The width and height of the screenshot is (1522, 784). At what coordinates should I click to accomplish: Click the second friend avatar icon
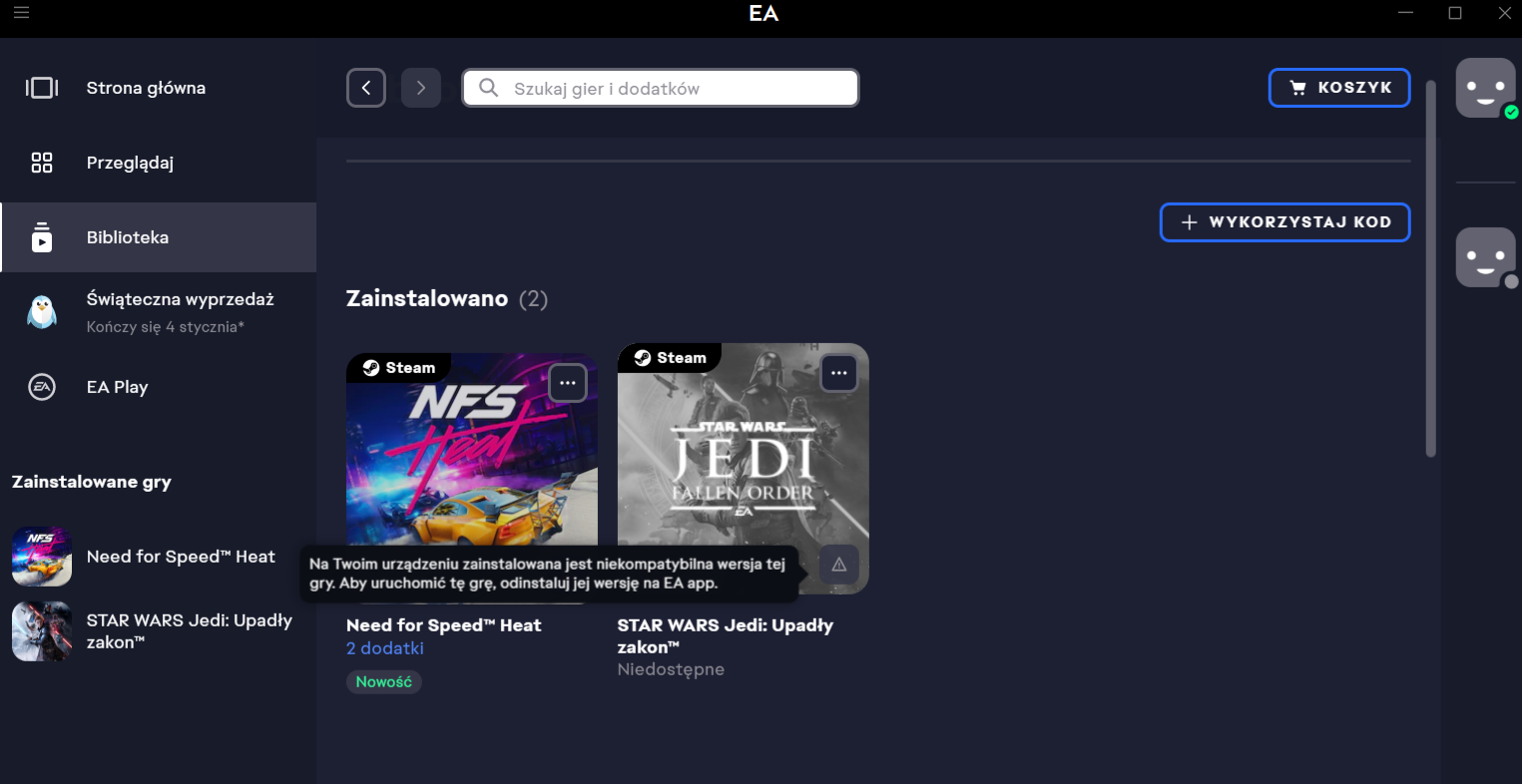[x=1485, y=257]
